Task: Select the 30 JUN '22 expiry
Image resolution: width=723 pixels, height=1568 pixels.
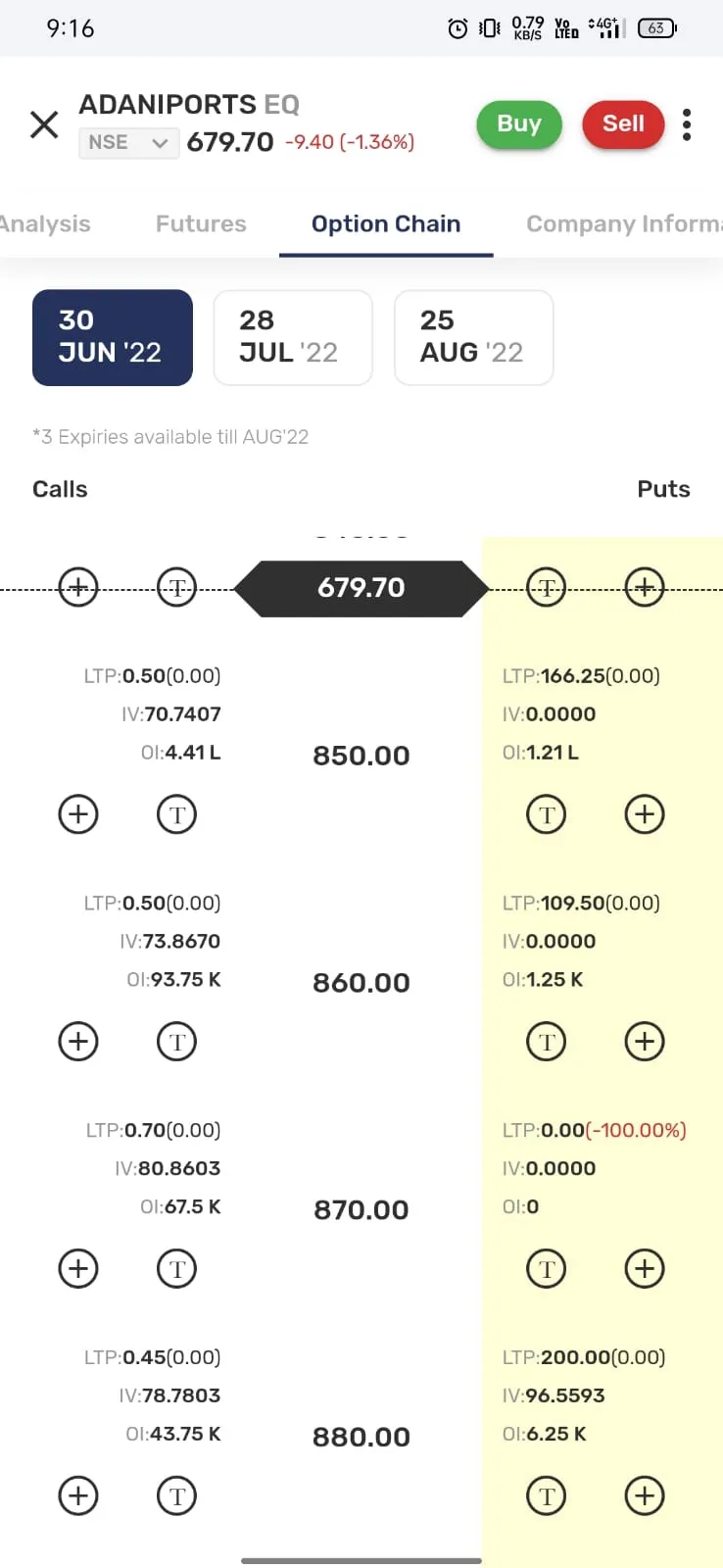Action: pos(113,337)
